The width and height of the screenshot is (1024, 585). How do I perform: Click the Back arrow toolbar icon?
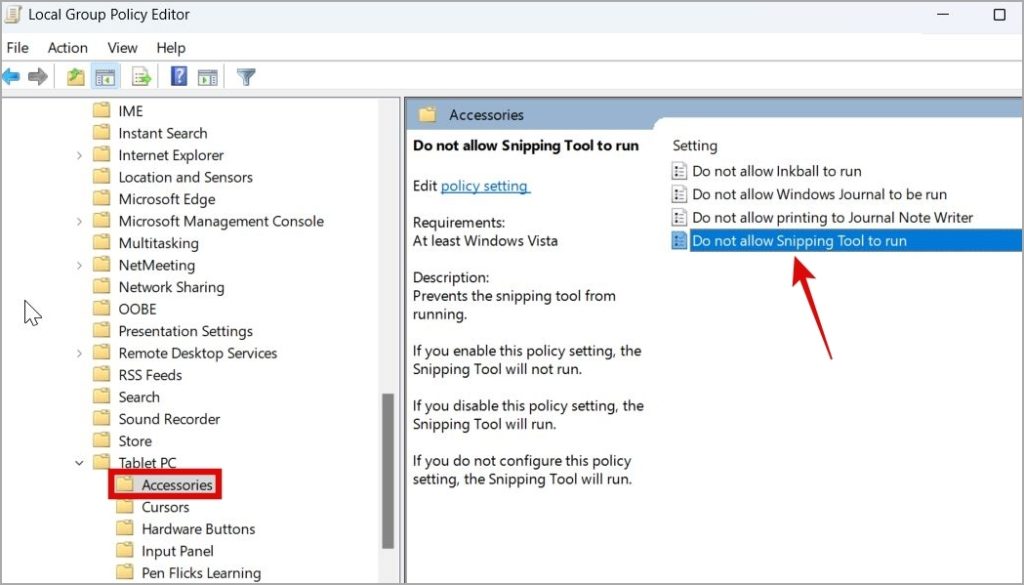click(x=10, y=77)
